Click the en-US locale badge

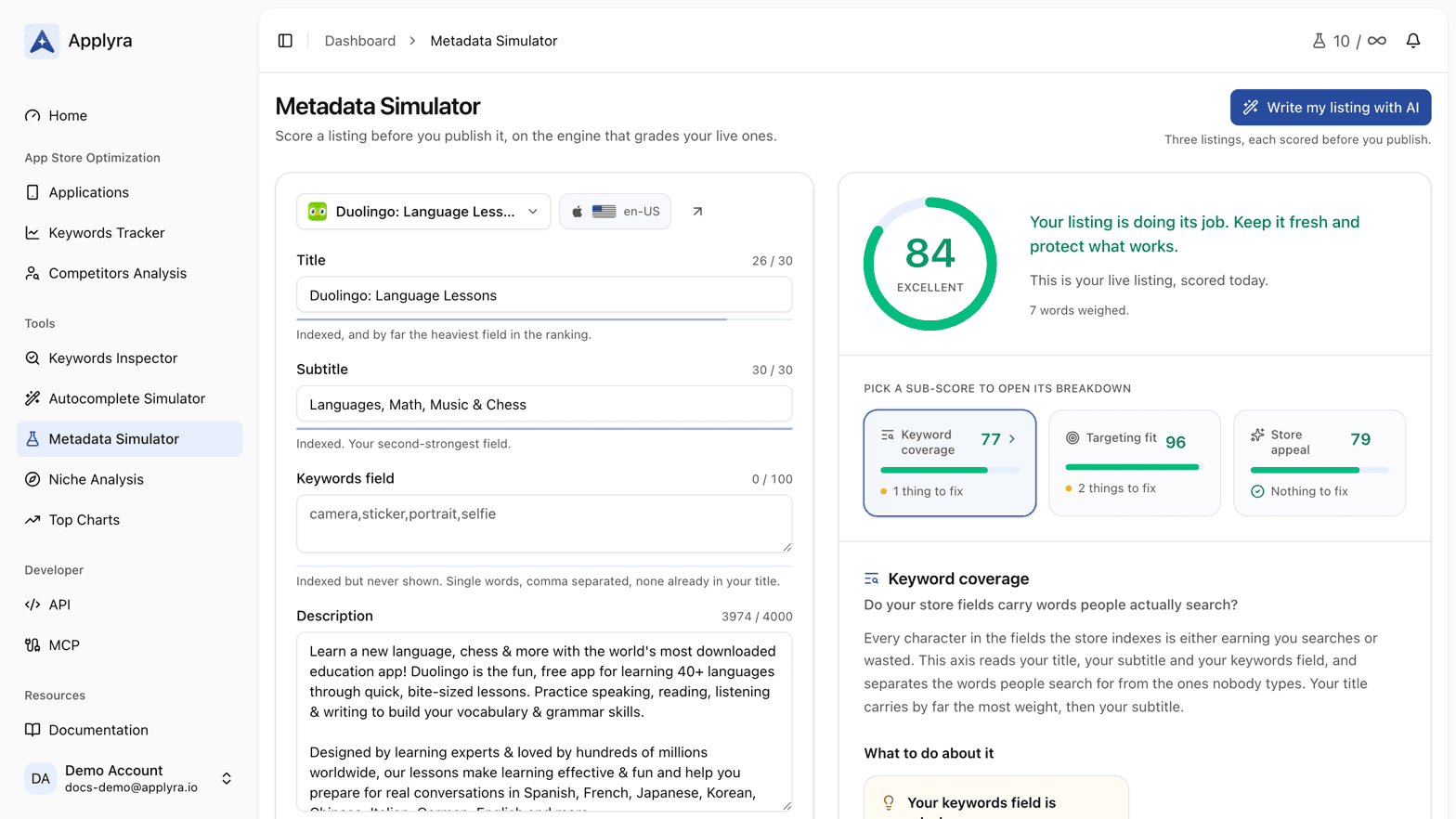click(615, 212)
